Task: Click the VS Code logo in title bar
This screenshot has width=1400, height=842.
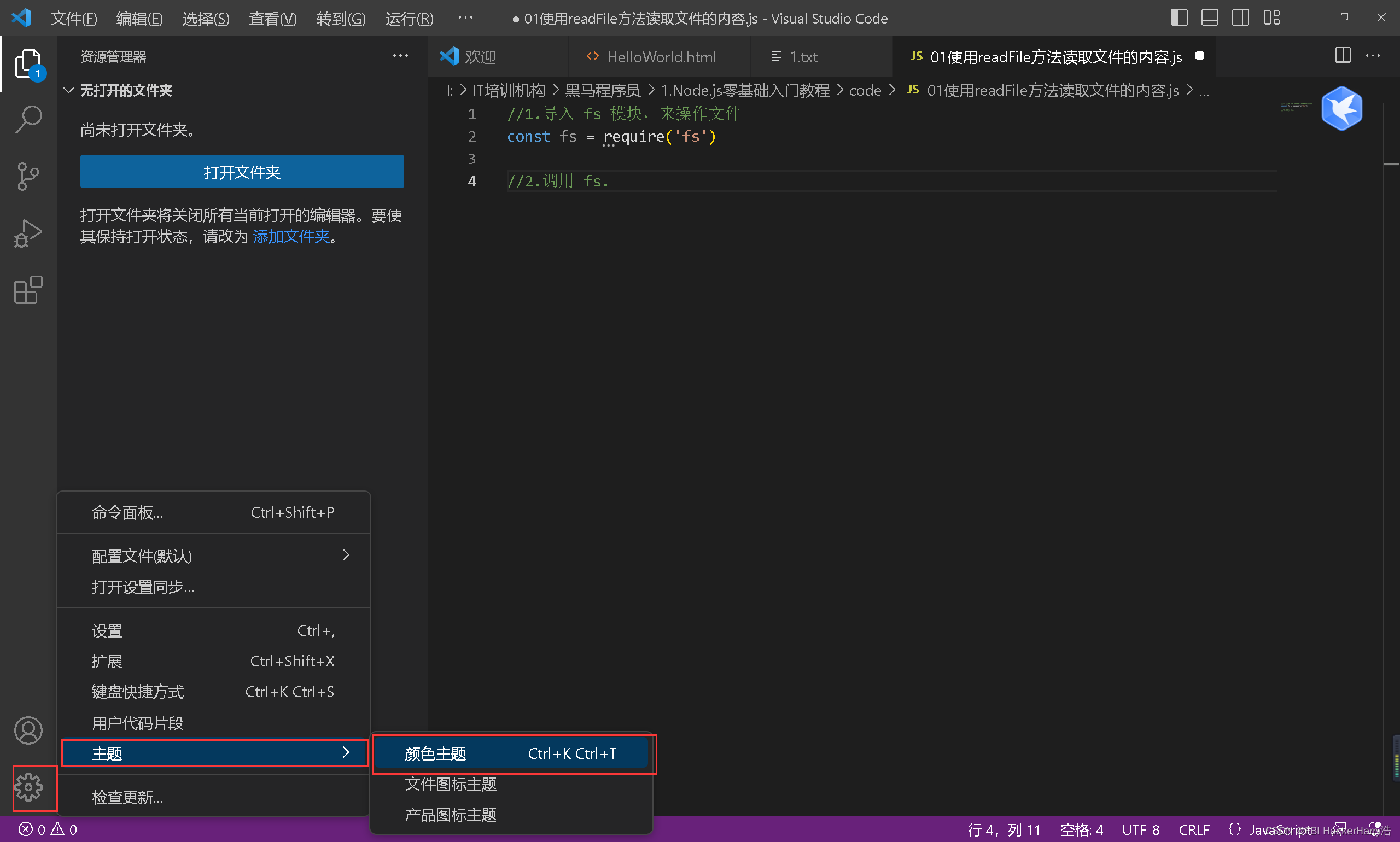Action: [21, 18]
